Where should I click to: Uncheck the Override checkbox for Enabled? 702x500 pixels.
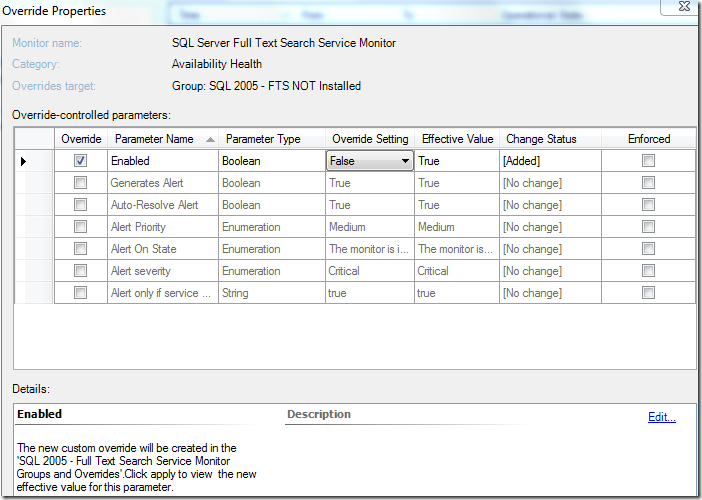(x=81, y=160)
